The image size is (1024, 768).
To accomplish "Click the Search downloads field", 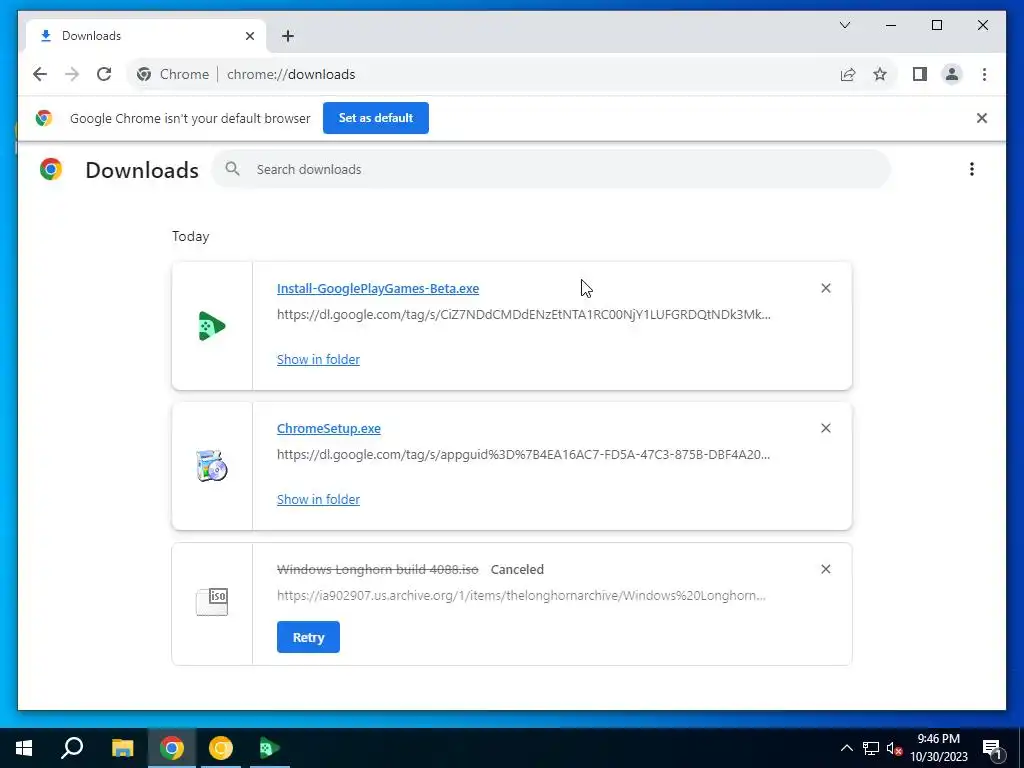I will tap(551, 169).
